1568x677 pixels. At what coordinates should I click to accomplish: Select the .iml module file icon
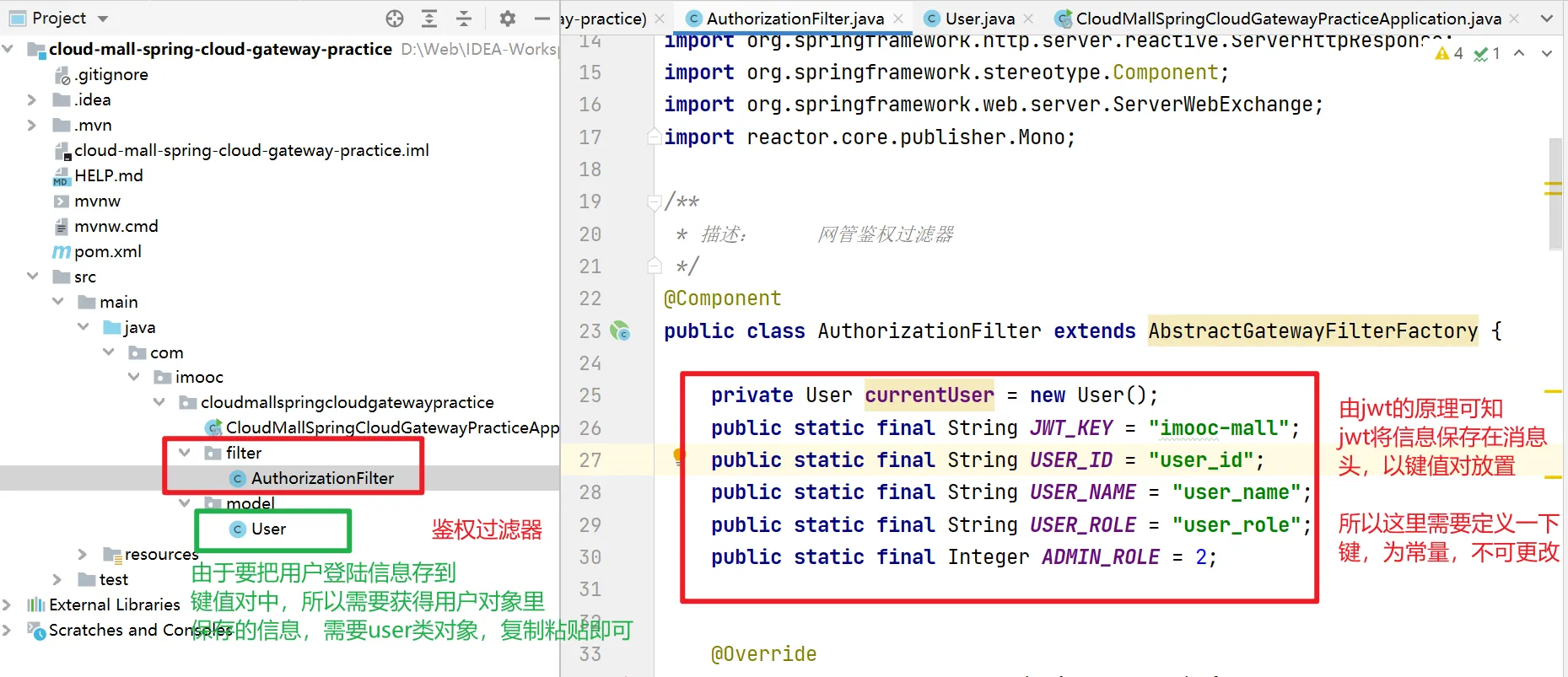62,151
